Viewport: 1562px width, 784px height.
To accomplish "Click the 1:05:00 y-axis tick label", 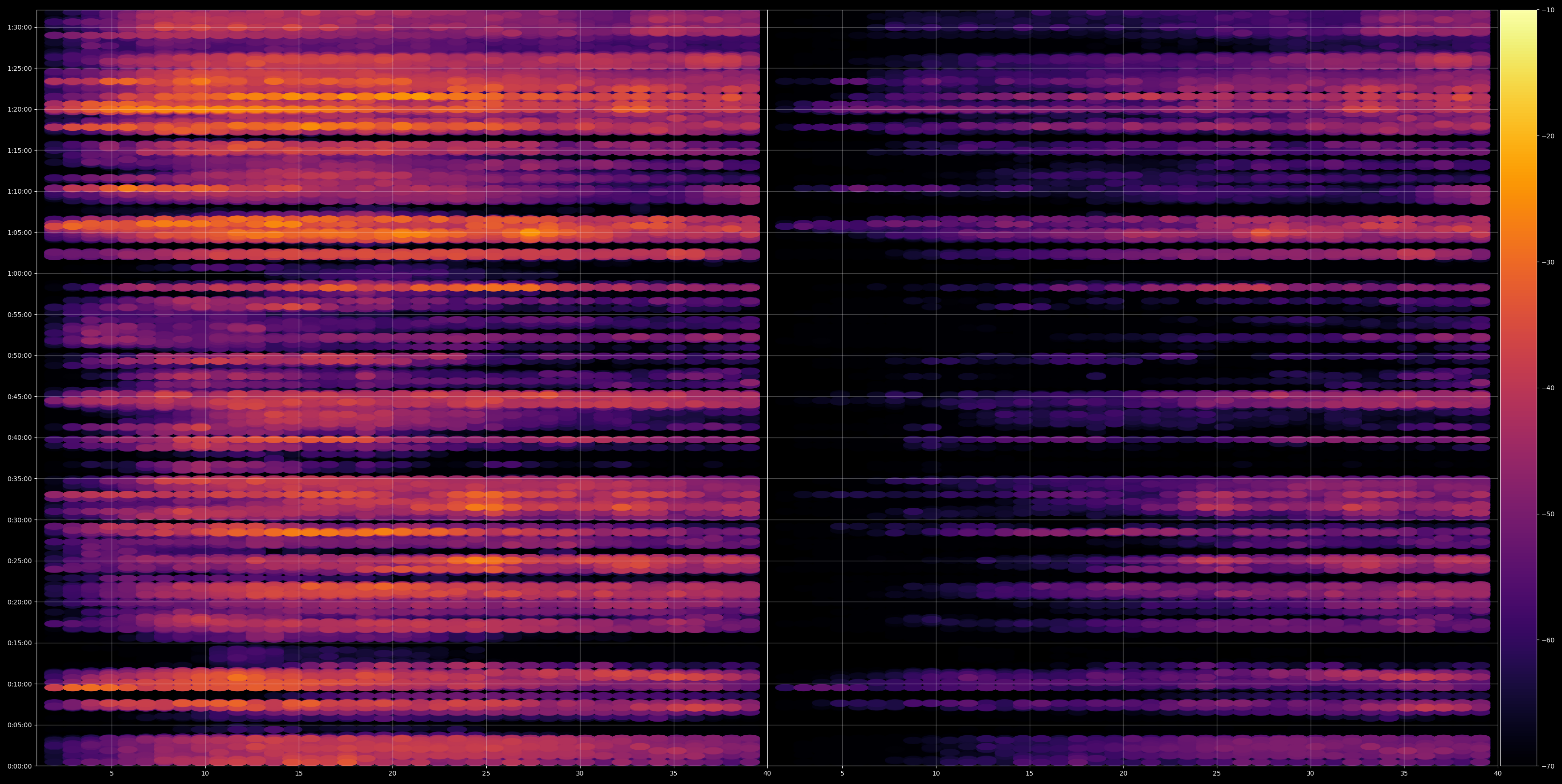I will point(20,232).
